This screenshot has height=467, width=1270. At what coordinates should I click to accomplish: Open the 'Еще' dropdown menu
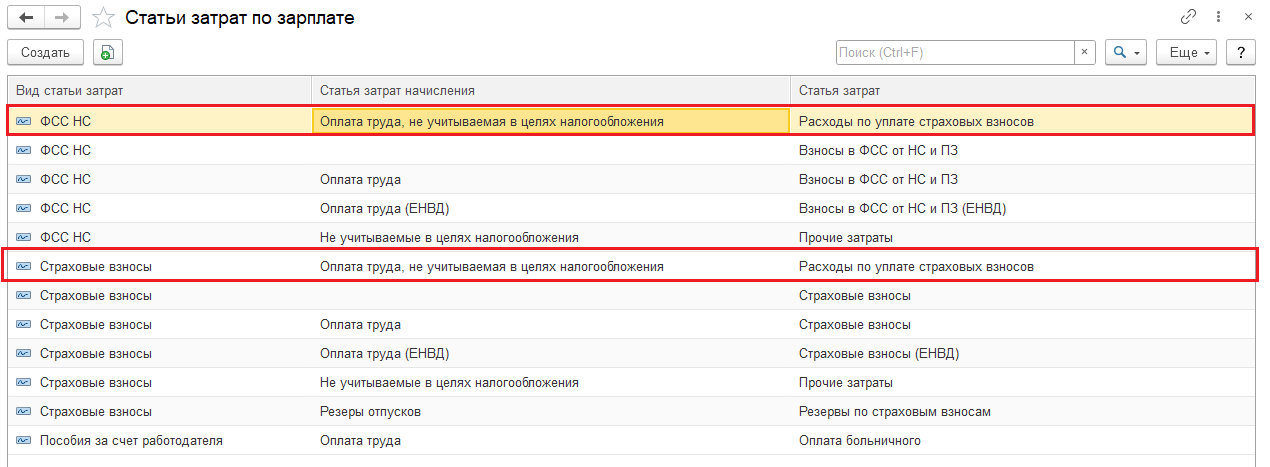click(1186, 53)
